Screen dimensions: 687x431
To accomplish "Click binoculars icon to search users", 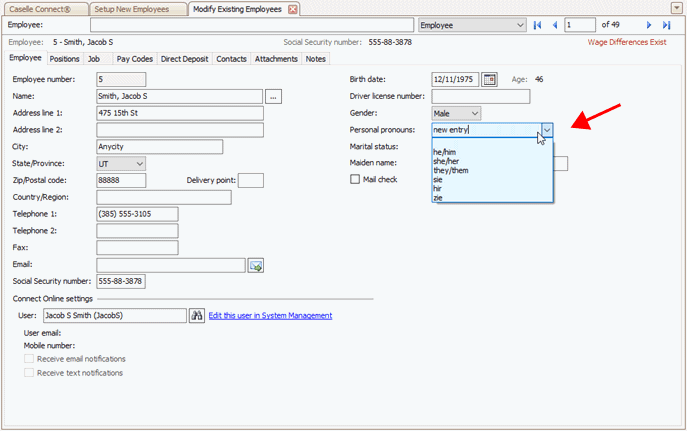I will pyautogui.click(x=197, y=315).
